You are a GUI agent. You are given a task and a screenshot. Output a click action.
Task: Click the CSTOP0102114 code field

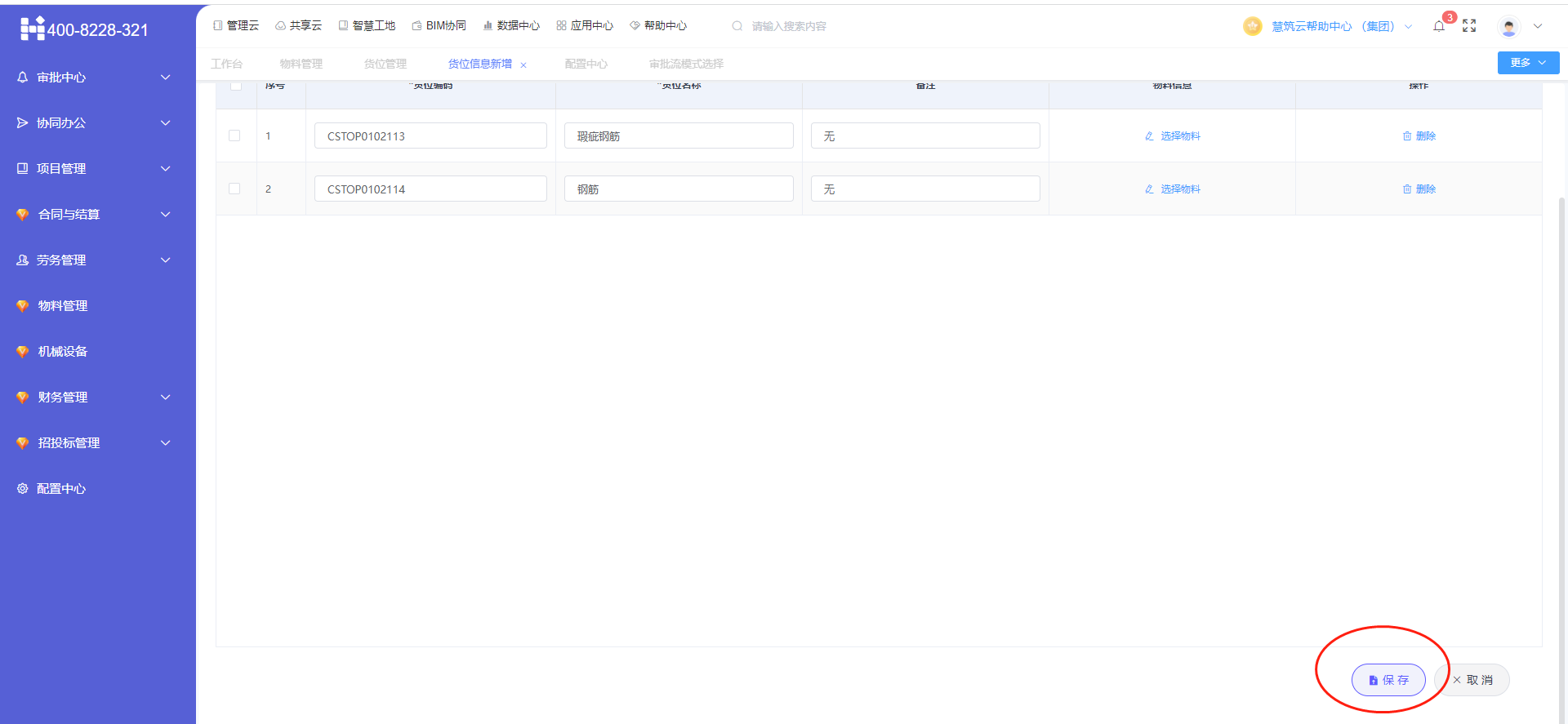pyautogui.click(x=430, y=189)
